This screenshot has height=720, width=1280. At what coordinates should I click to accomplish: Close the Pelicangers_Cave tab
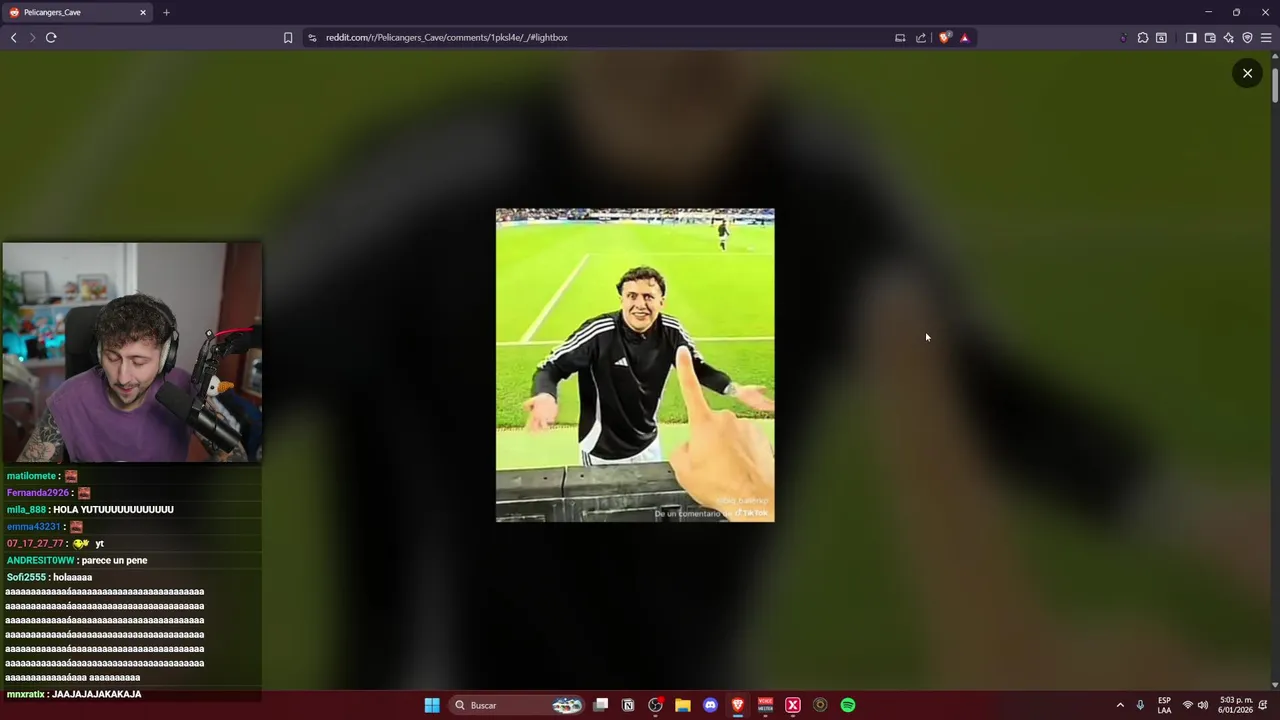[142, 12]
